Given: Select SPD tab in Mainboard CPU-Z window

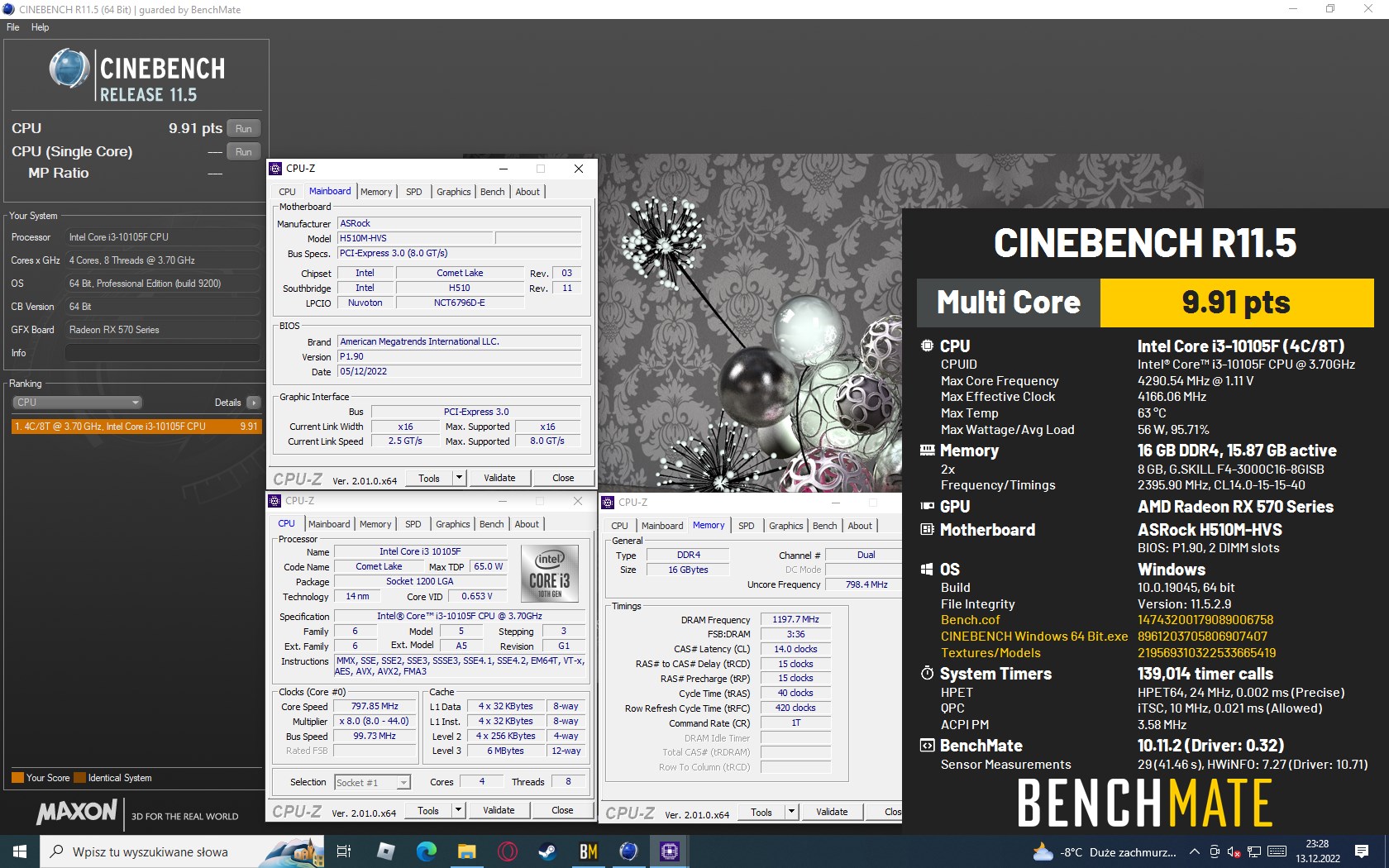Looking at the screenshot, I should pyautogui.click(x=413, y=192).
